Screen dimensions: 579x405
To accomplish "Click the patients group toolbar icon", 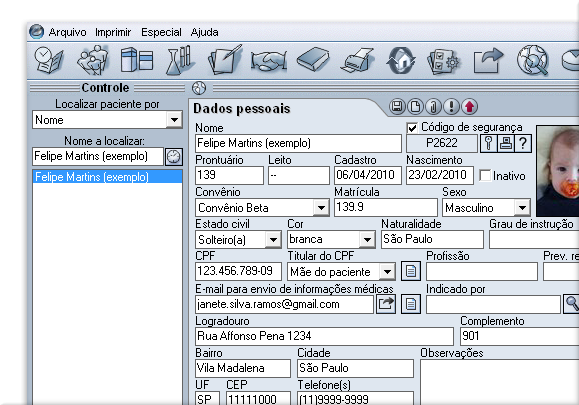I will coord(92,60).
